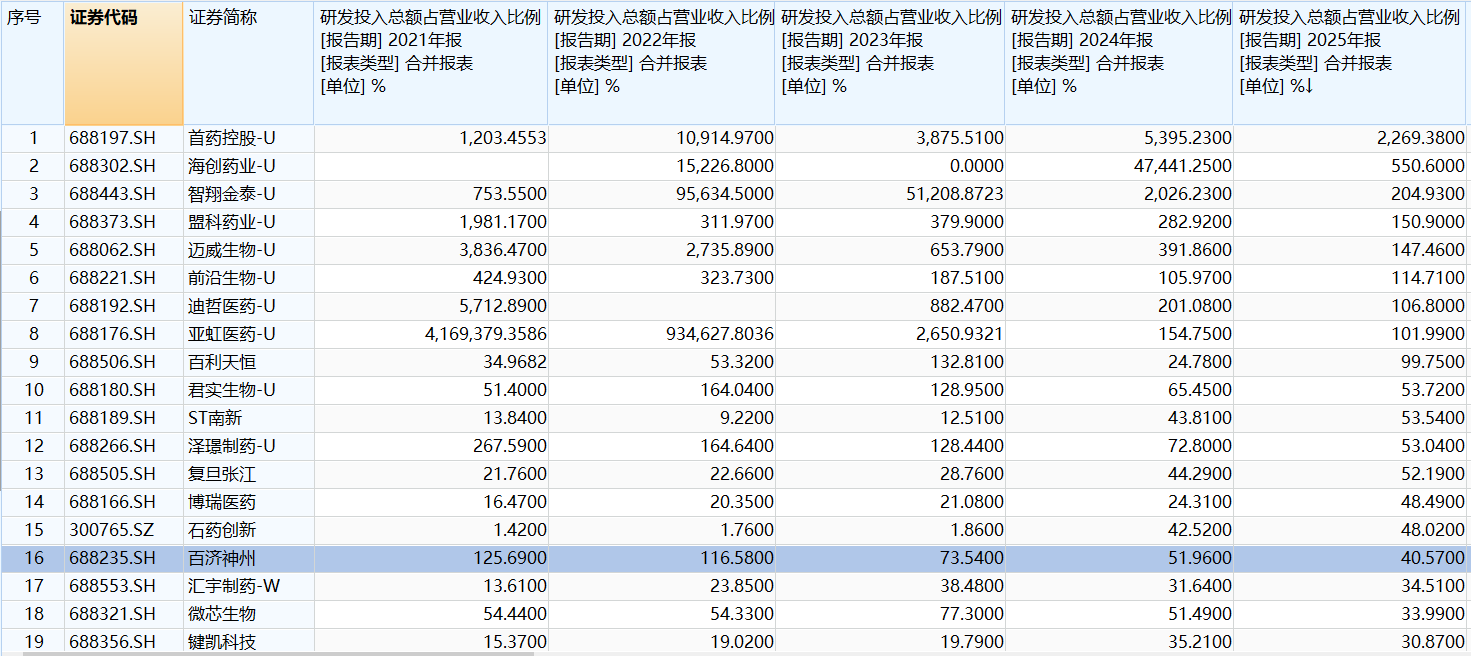
Task: Click the 迈威生物-U name cell
Action: coord(248,250)
